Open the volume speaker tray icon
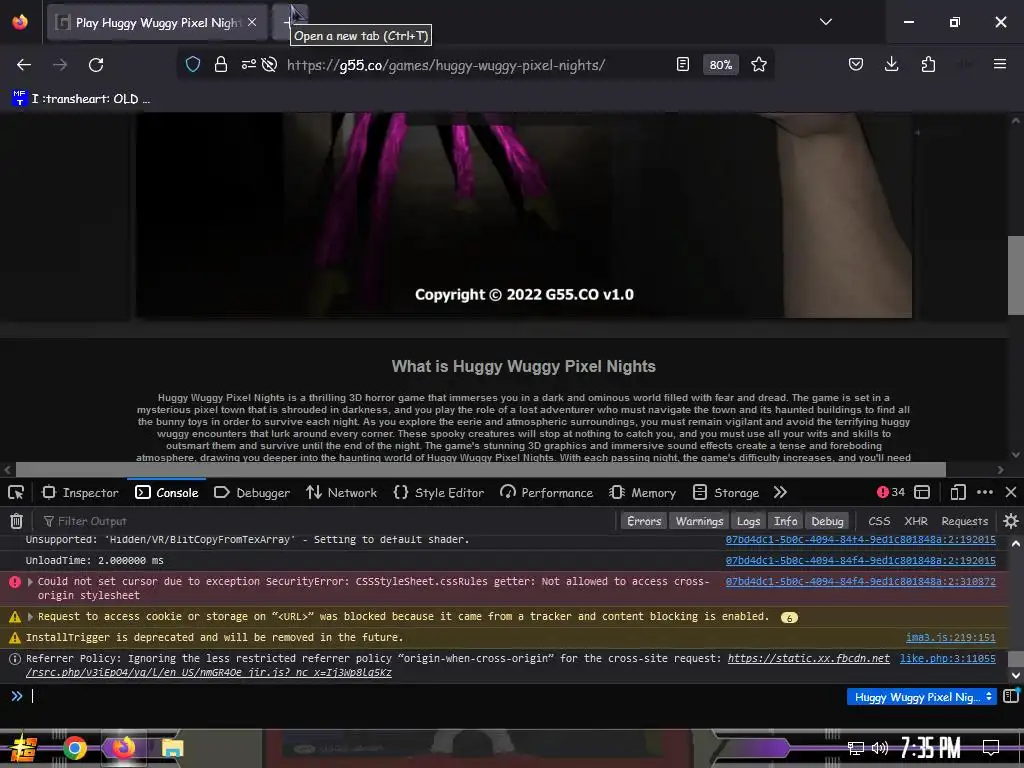 pyautogui.click(x=880, y=748)
